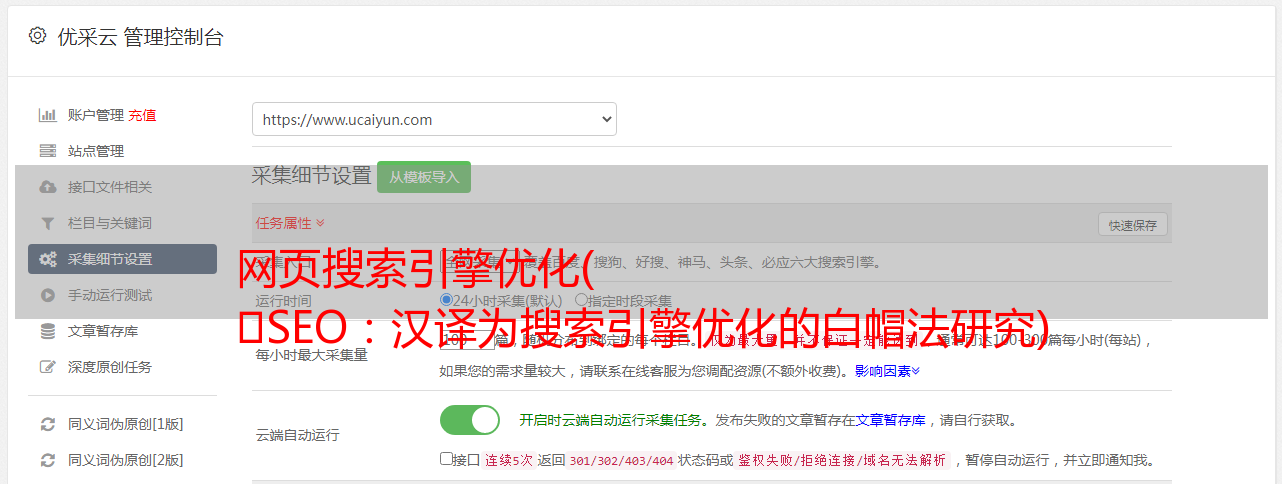Click the 301/302/403/404 status code text
1282x484 pixels.
(x=621, y=460)
